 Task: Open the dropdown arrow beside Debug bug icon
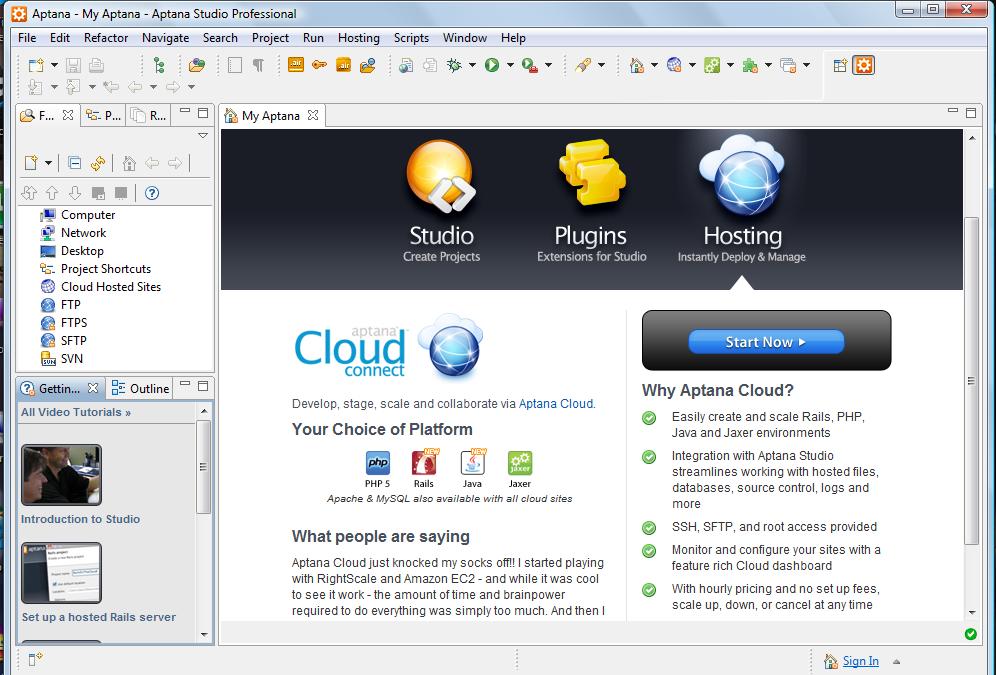[472, 65]
